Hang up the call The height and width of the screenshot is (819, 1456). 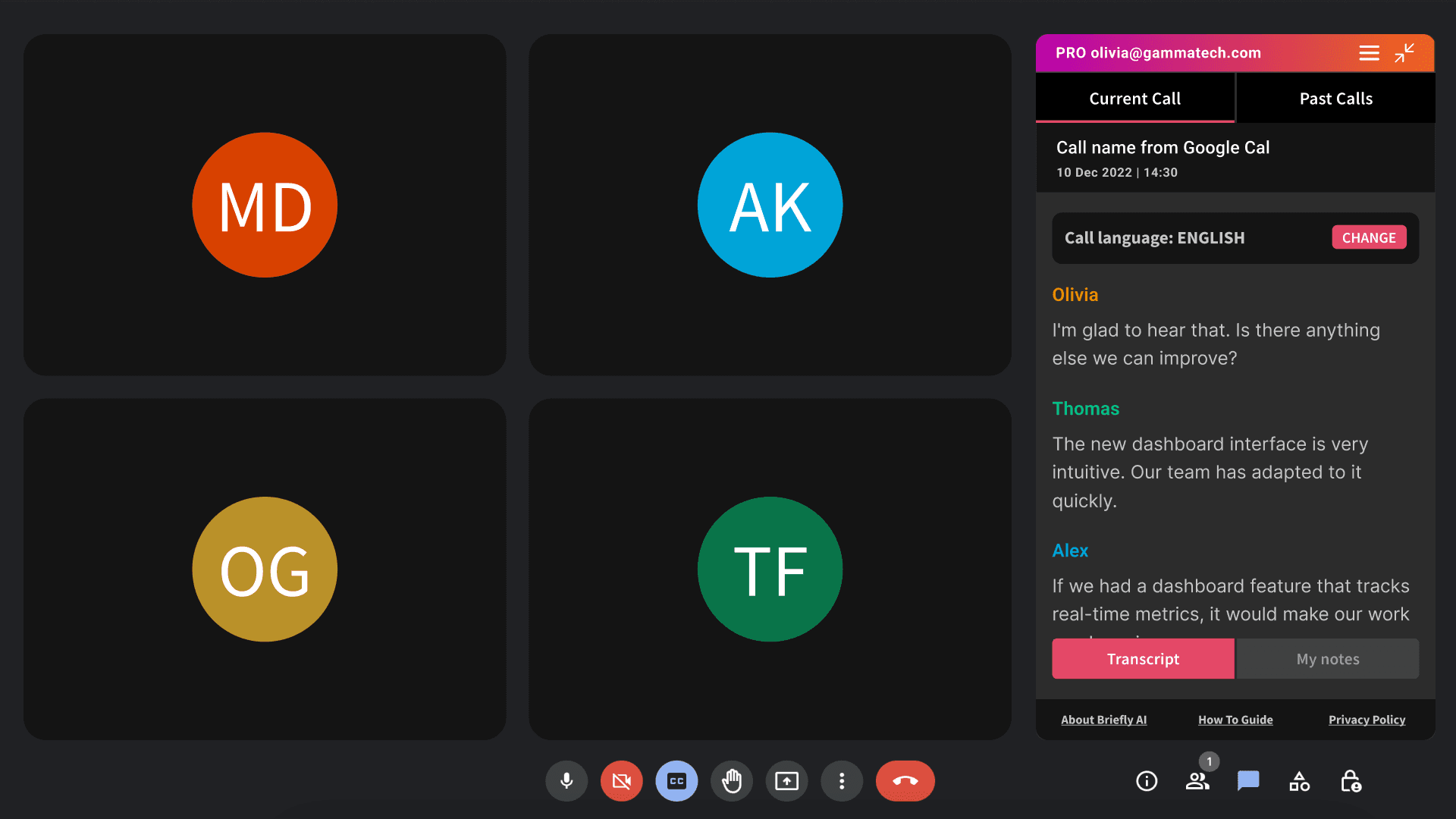pos(905,781)
